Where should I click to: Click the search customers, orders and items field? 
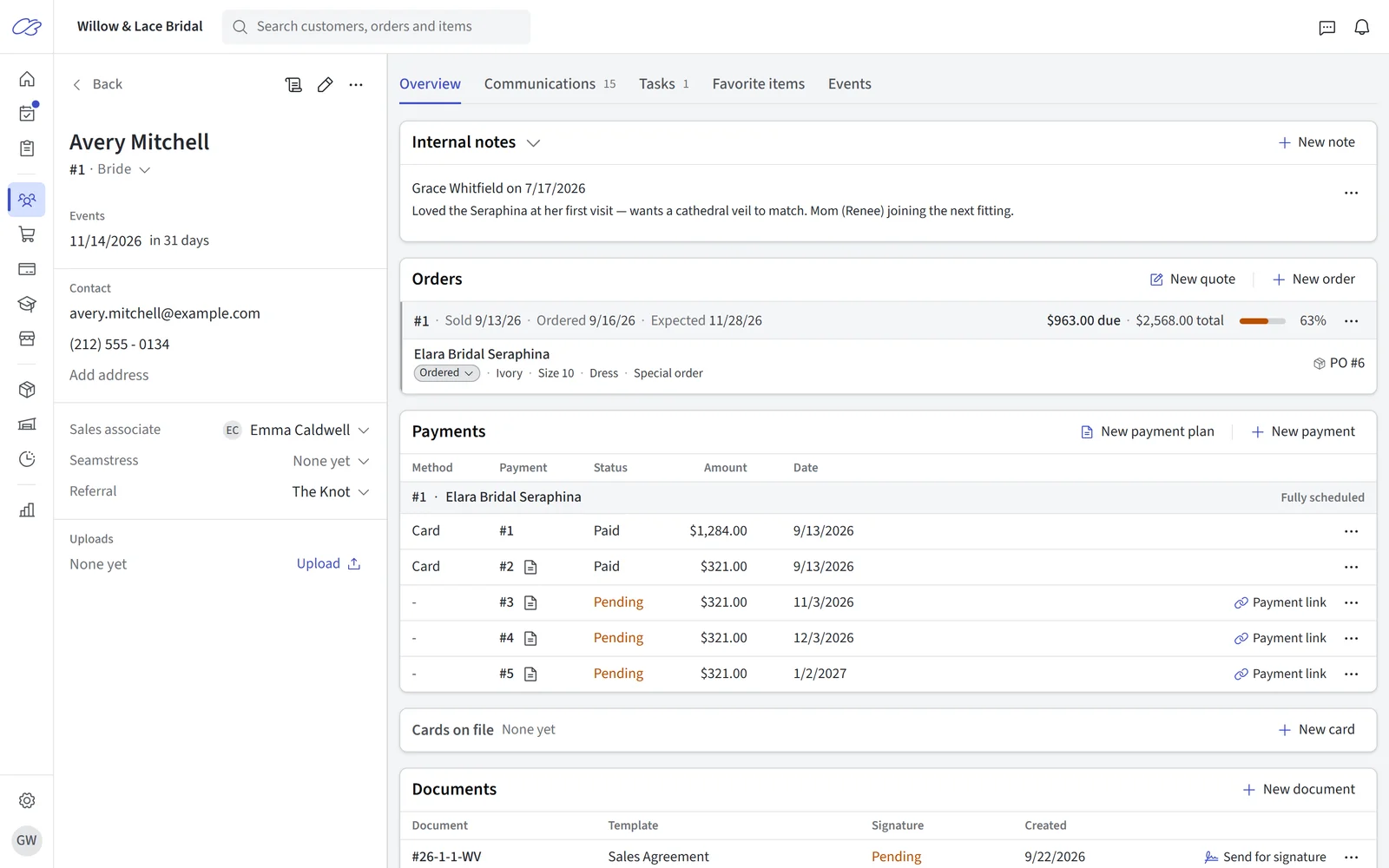coord(376,27)
